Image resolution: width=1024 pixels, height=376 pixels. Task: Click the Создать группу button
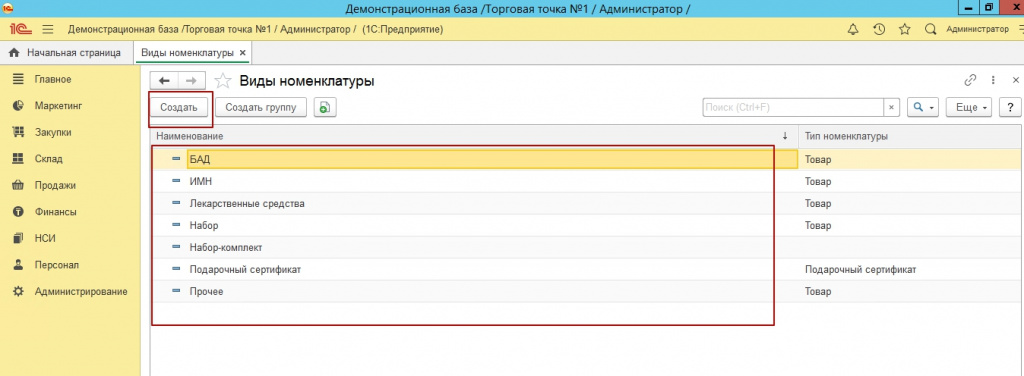pos(261,108)
